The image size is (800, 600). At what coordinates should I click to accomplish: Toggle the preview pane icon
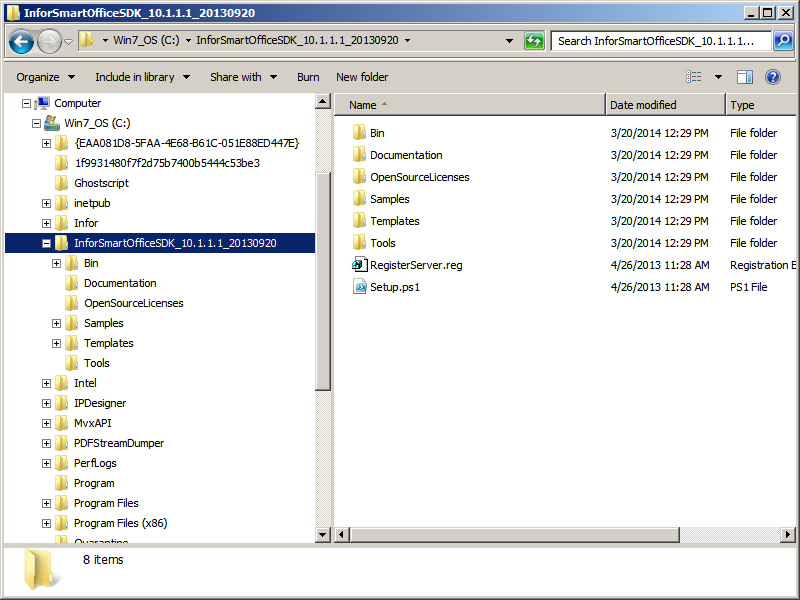click(744, 77)
